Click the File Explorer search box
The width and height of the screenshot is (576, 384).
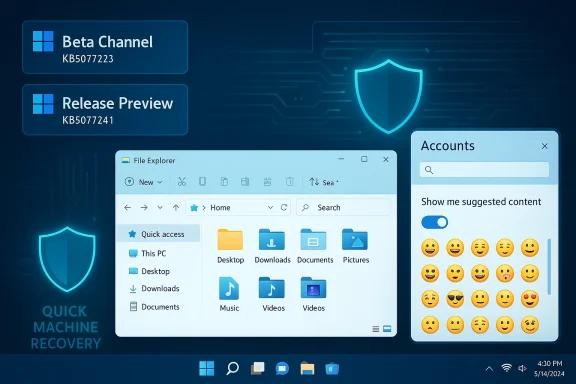point(343,208)
